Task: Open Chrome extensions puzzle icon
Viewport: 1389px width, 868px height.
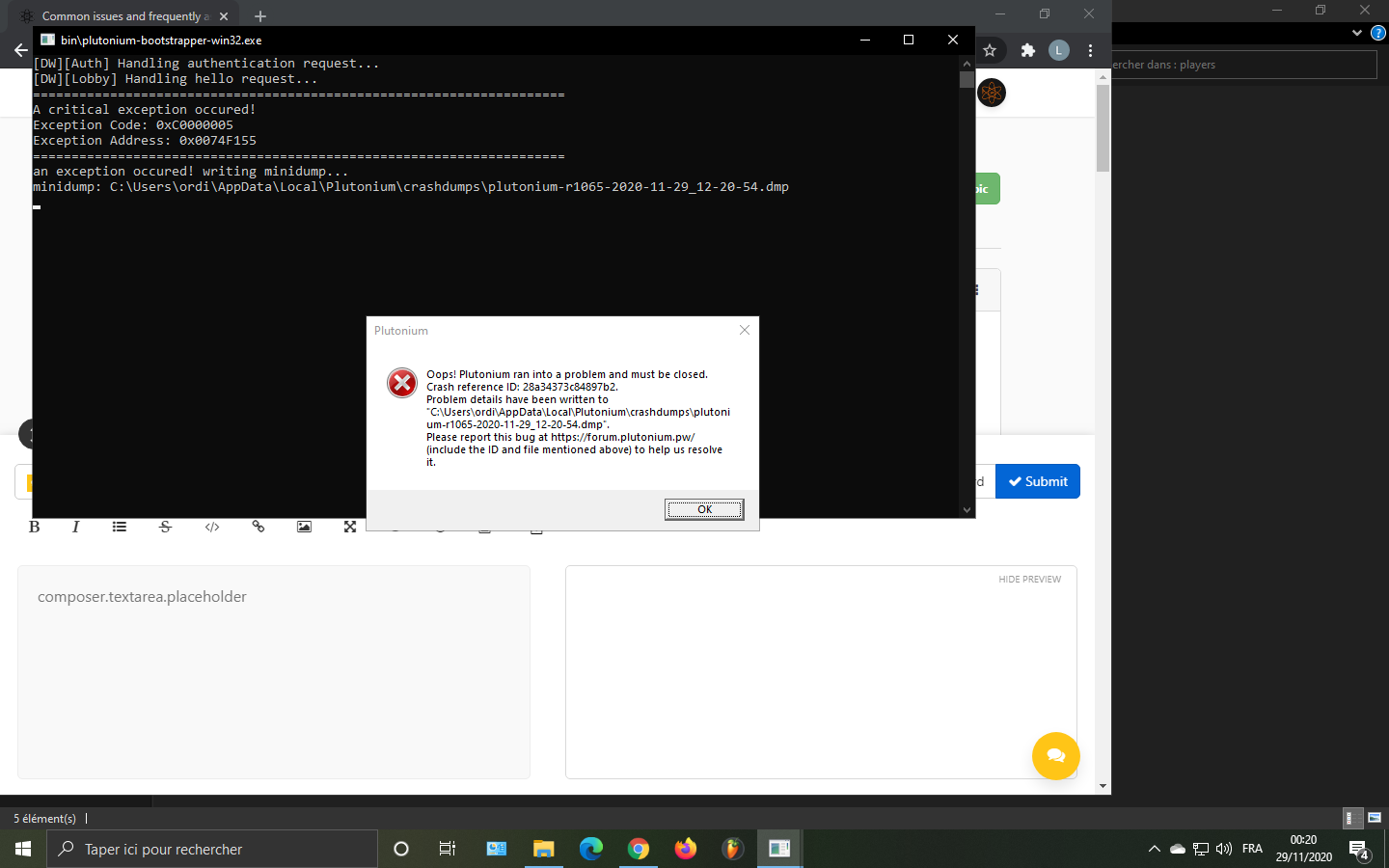Action: (1028, 50)
